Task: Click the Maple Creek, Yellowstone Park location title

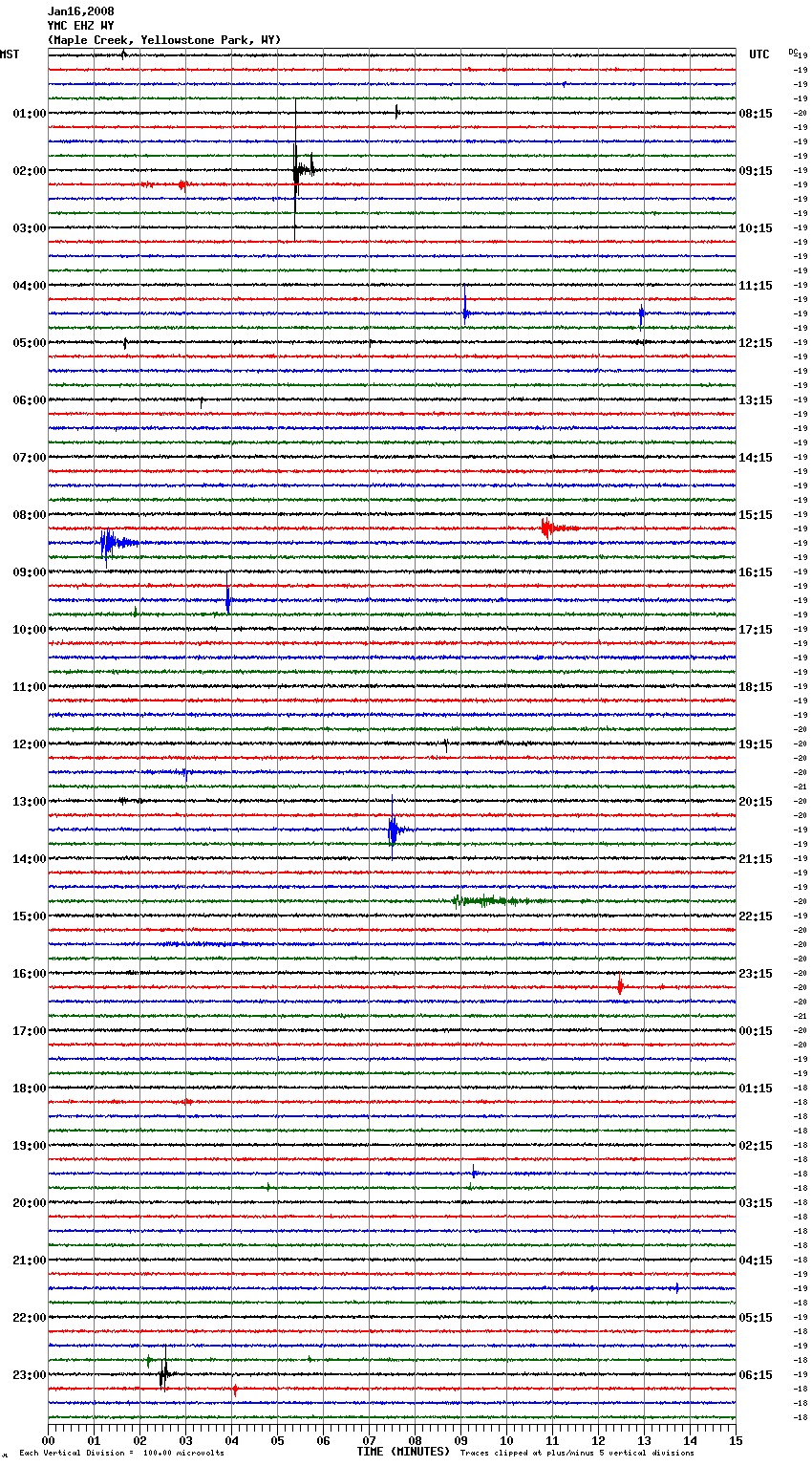Action: coord(164,40)
